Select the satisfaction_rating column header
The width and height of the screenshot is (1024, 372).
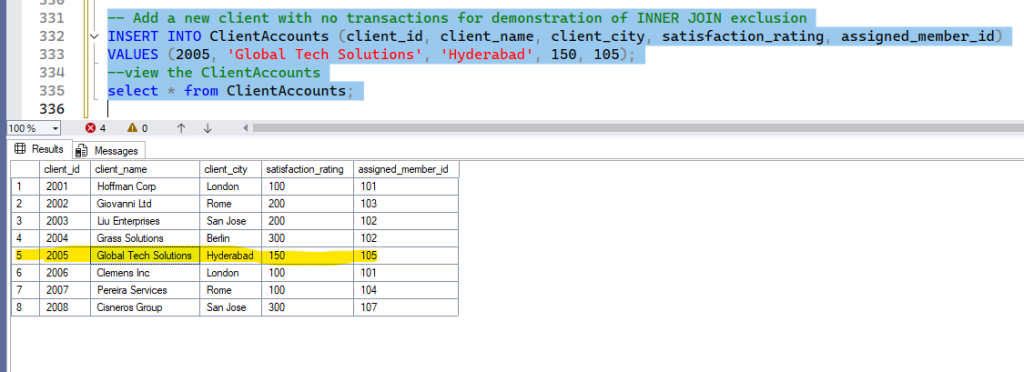[x=308, y=169]
